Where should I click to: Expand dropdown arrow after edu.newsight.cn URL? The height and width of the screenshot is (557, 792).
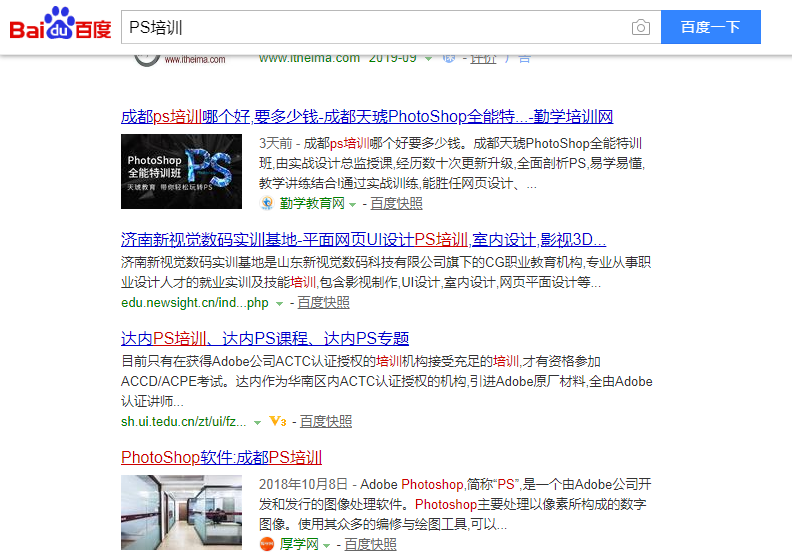(x=279, y=304)
